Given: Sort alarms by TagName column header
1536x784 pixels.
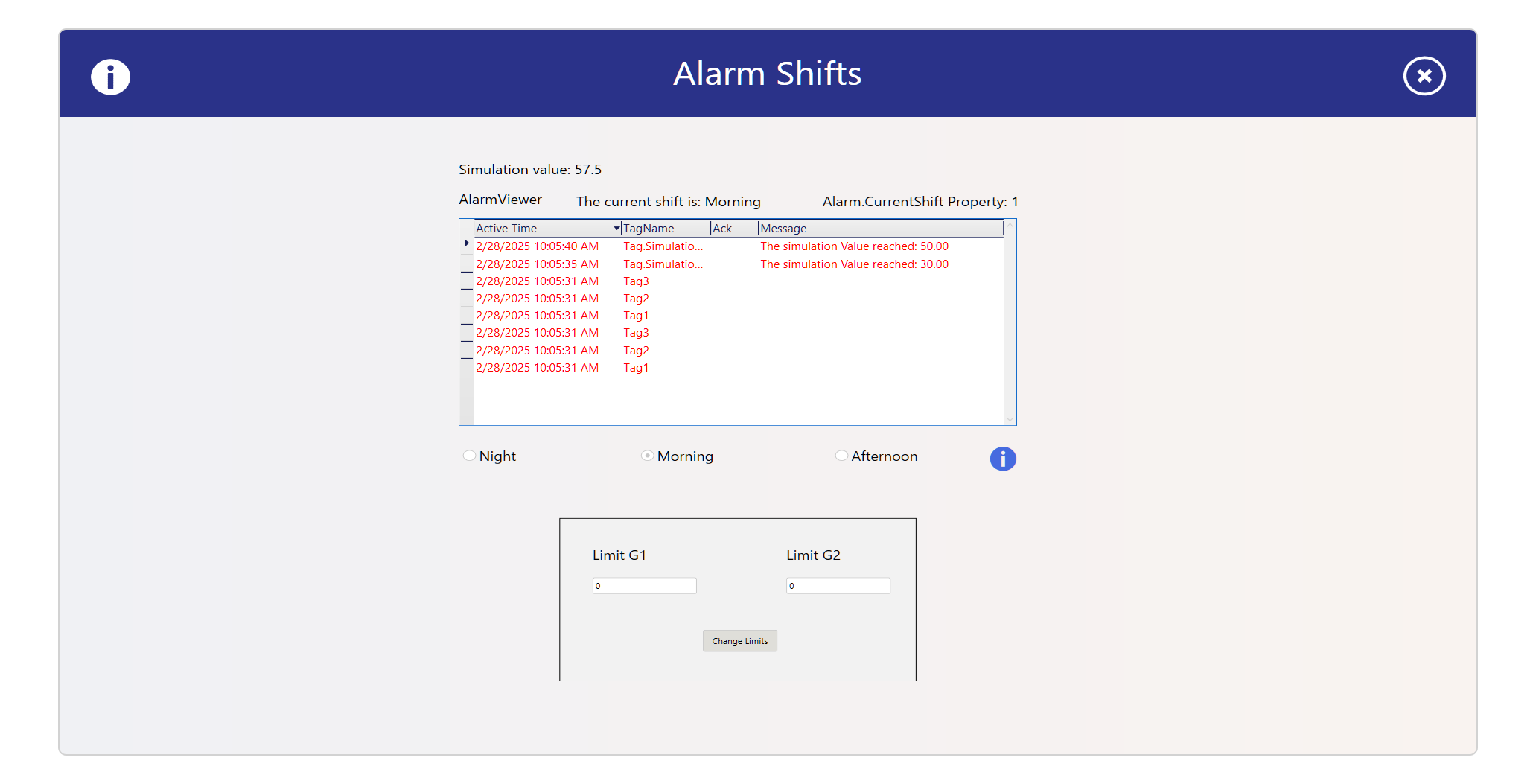Looking at the screenshot, I should [664, 229].
